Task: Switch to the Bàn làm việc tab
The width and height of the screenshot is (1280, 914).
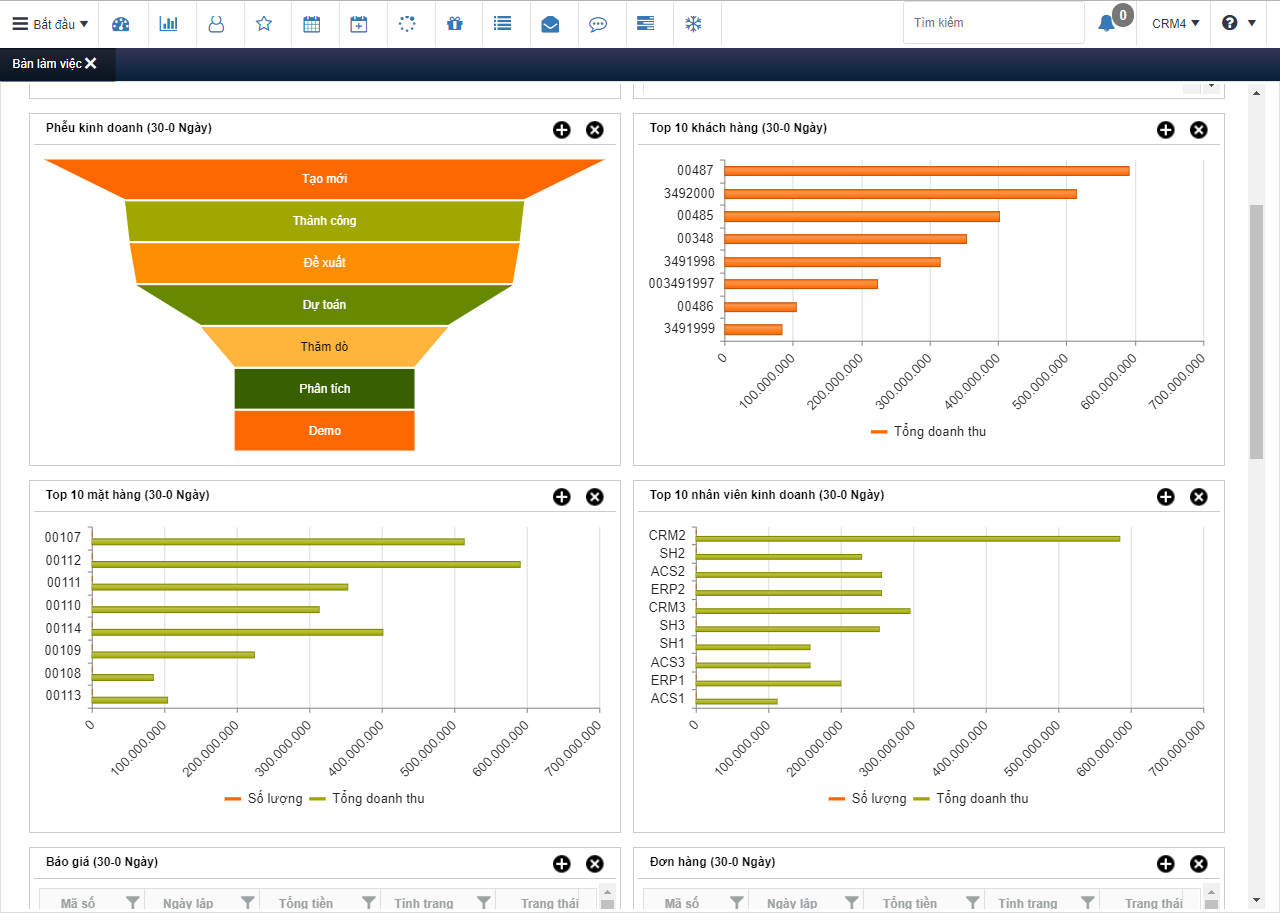Action: (x=47, y=64)
